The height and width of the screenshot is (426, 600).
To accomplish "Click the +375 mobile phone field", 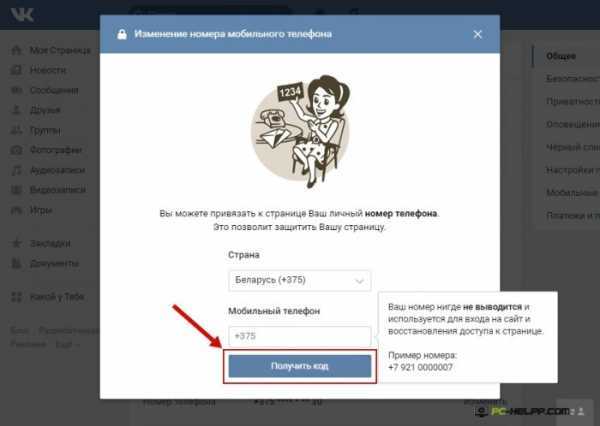I will [x=300, y=336].
